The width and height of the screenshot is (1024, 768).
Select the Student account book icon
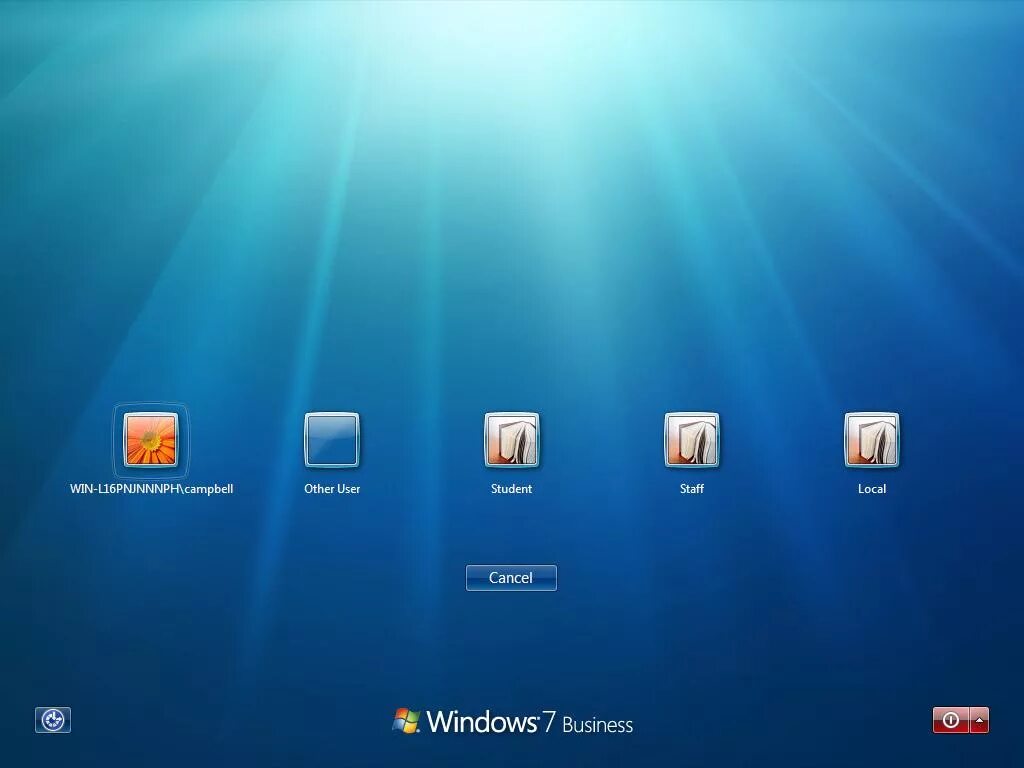(x=511, y=440)
